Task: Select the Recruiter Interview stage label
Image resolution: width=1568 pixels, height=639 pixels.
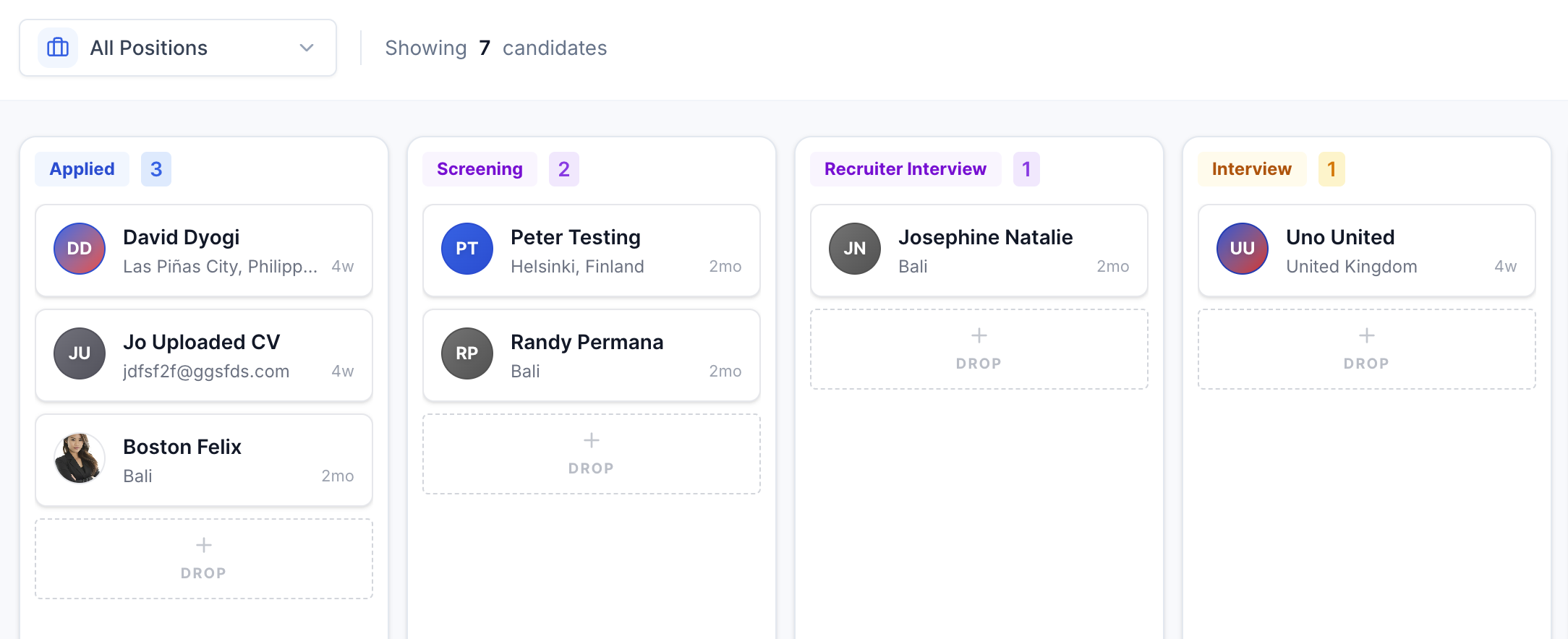Action: (x=906, y=169)
